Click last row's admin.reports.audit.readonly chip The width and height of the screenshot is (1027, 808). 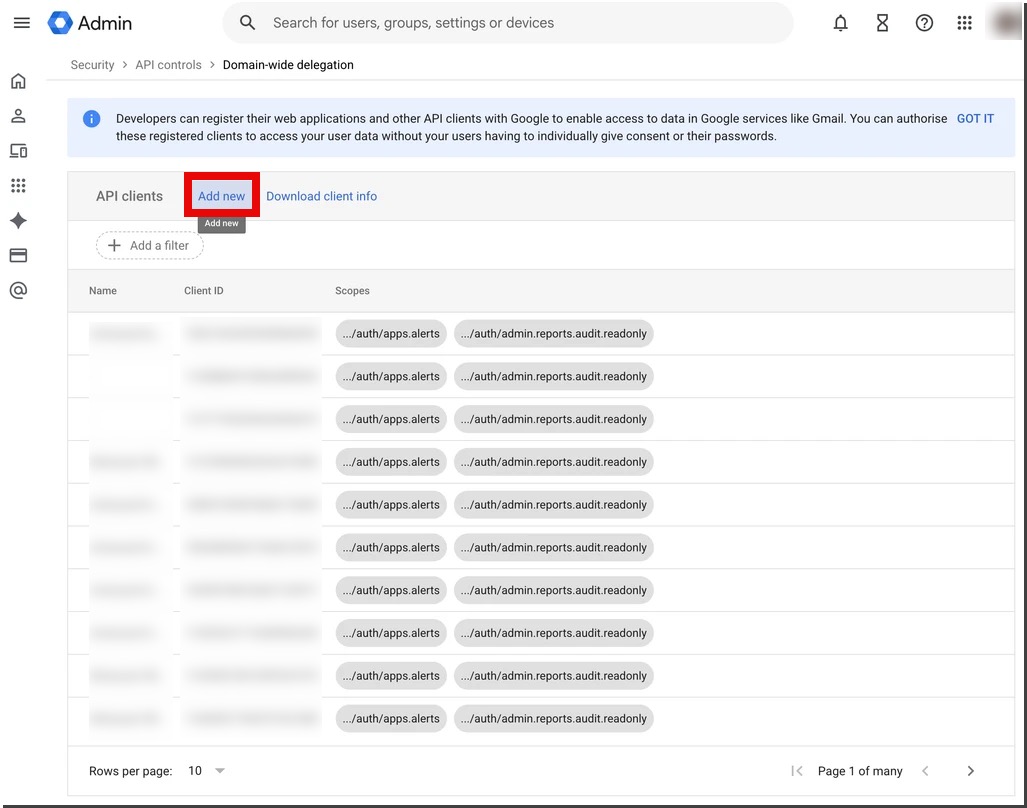pos(553,719)
